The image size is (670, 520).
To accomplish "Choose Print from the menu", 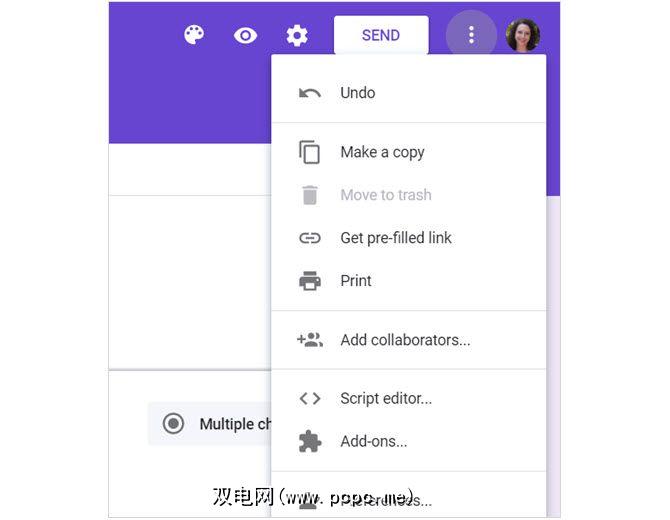I will 408,281.
